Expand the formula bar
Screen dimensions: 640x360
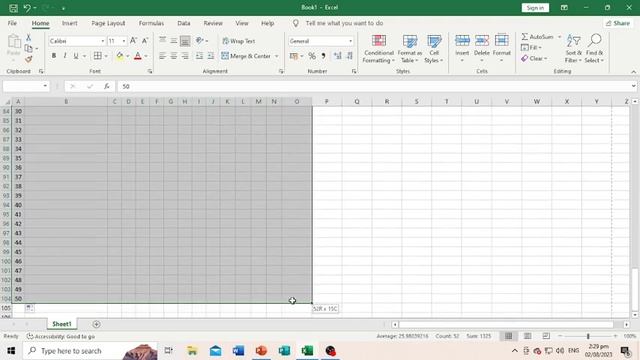click(633, 86)
